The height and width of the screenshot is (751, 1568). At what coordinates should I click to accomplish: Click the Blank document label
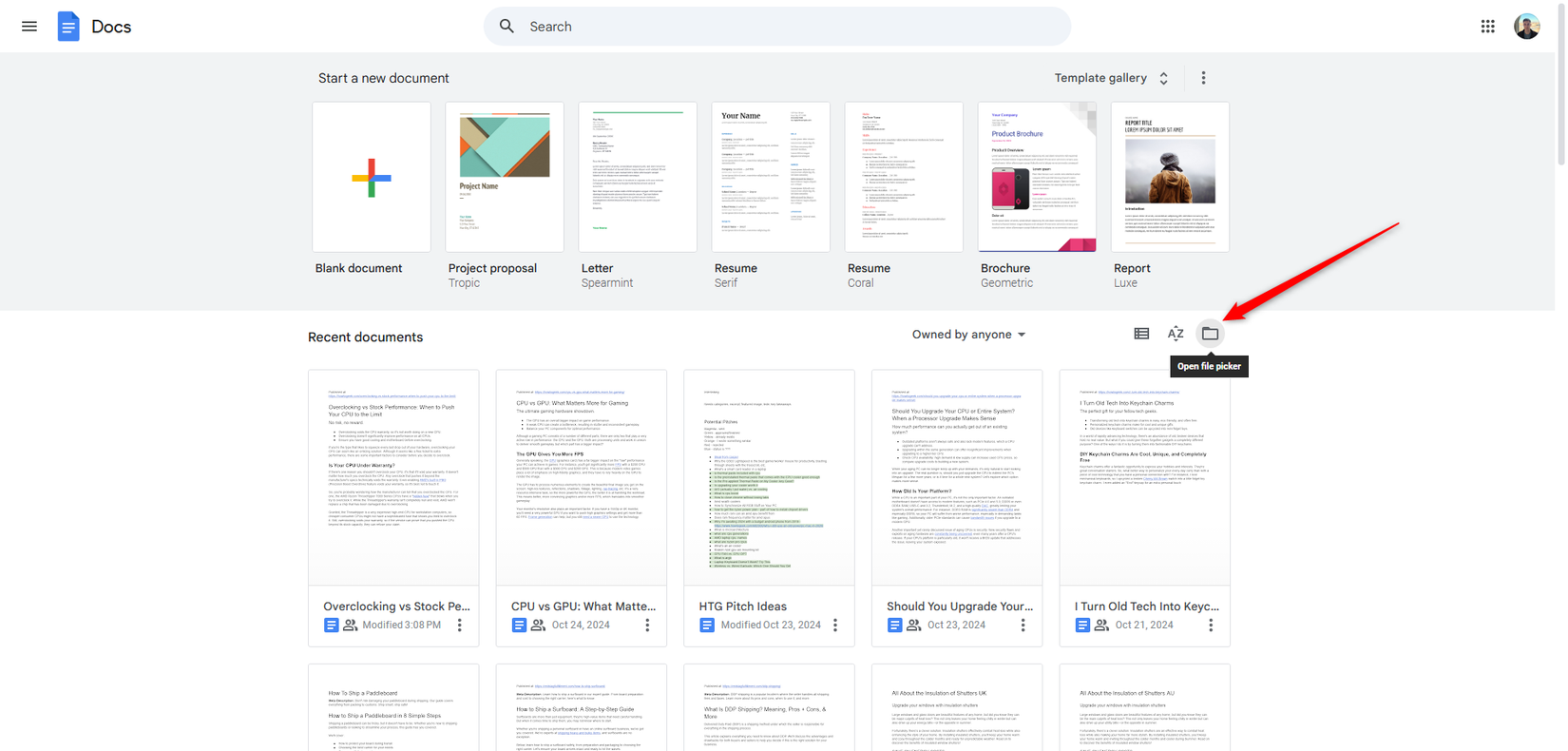(358, 268)
